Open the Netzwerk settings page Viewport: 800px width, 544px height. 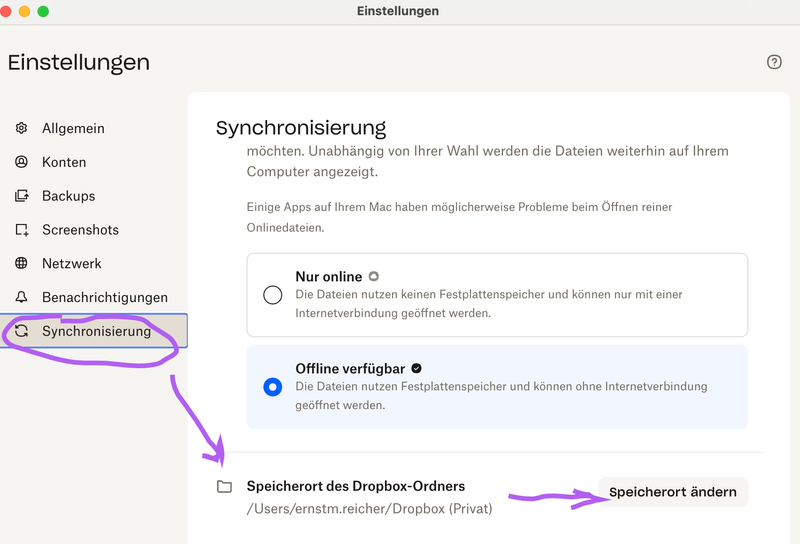(x=72, y=264)
